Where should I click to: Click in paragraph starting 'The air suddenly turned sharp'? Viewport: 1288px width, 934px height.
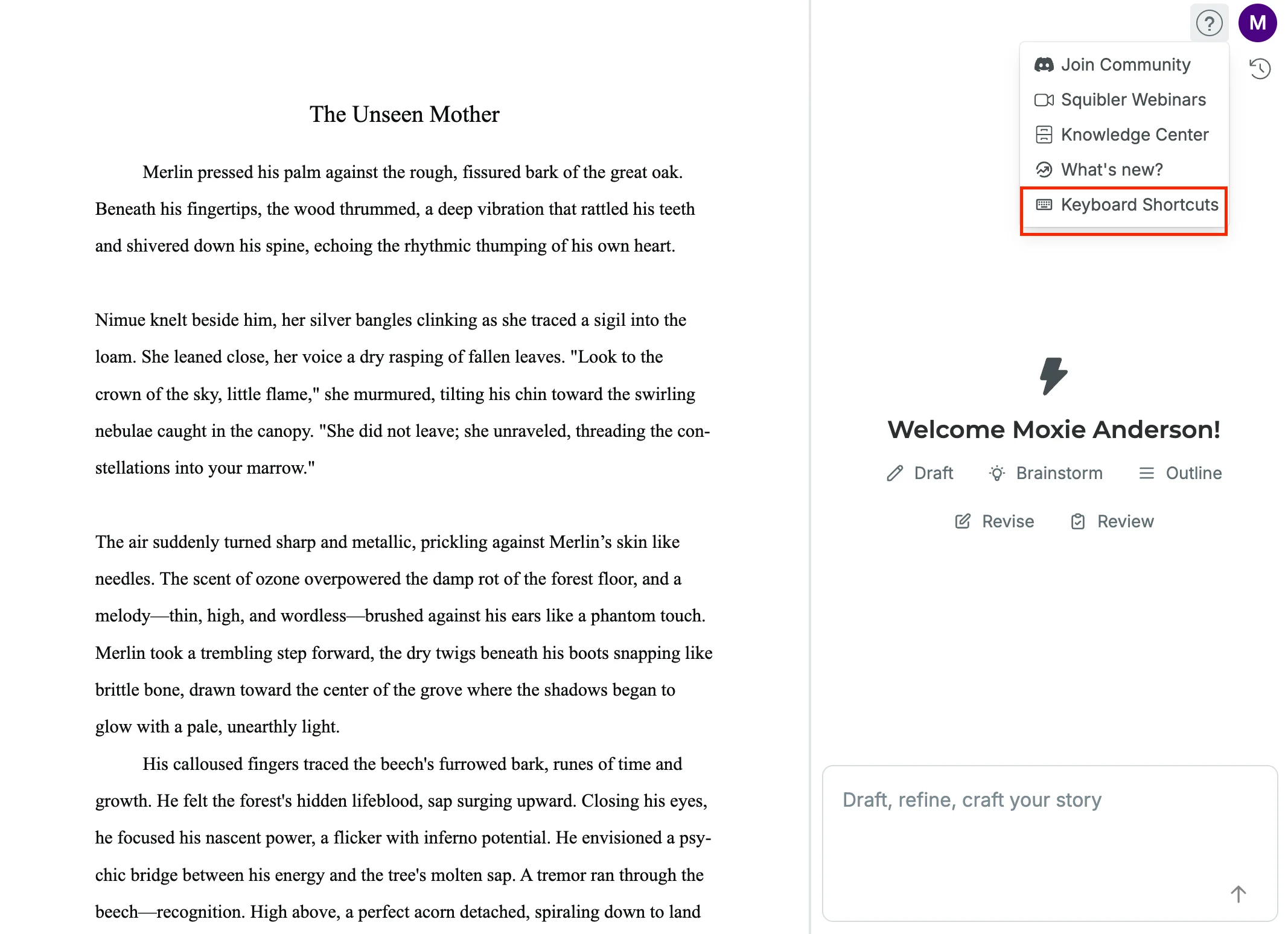404,634
